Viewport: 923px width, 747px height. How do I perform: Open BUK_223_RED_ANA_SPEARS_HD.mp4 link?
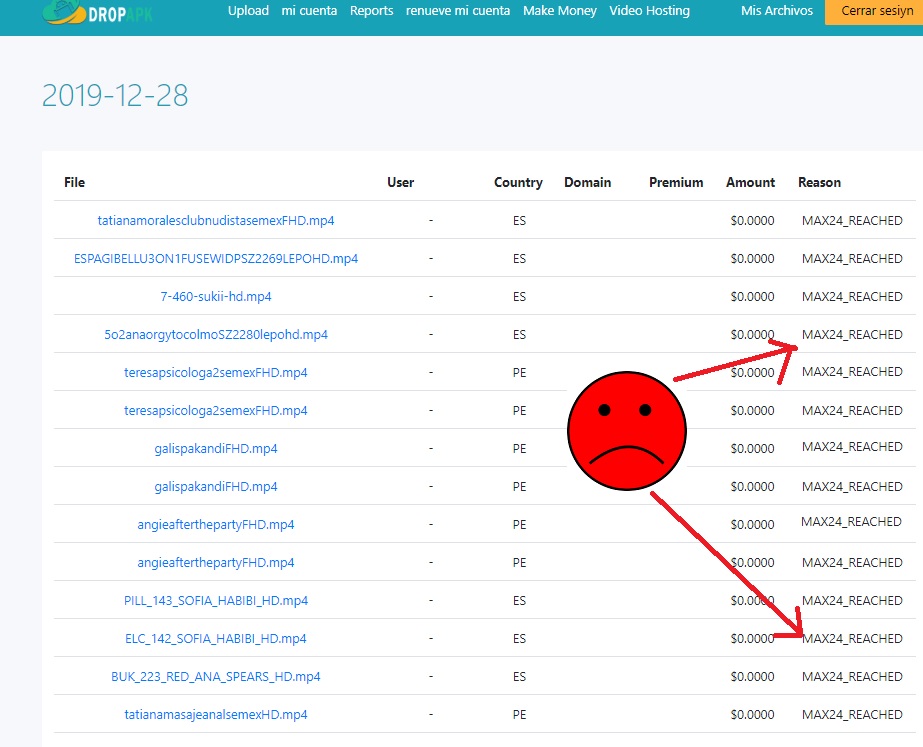coord(216,677)
